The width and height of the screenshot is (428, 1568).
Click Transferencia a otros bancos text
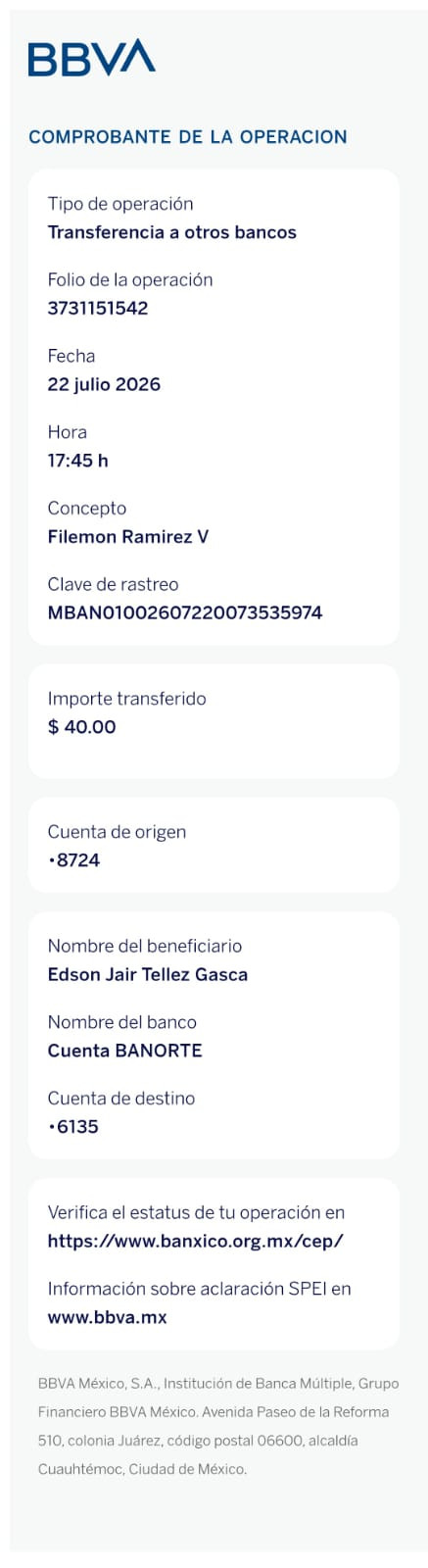(x=172, y=232)
